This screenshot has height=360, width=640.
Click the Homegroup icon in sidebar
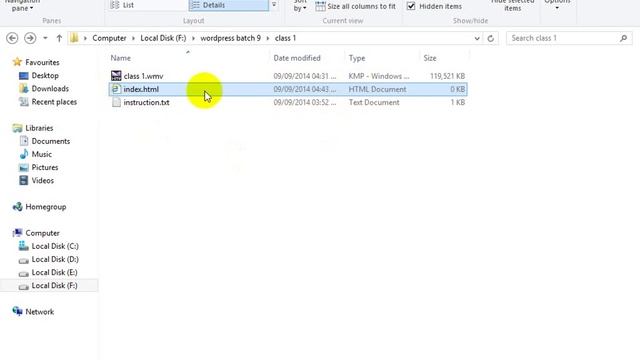(17, 207)
